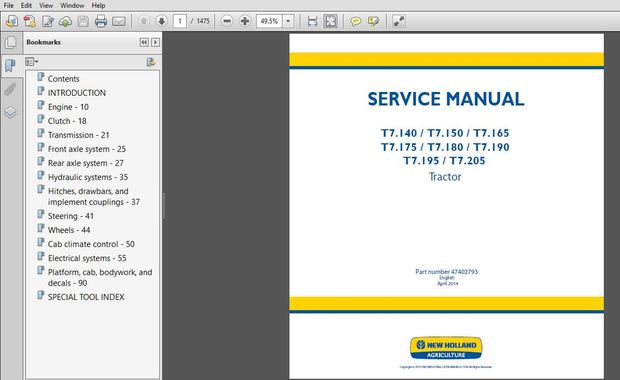Open the Attachments paperclip panel icon
The height and width of the screenshot is (380, 620).
(x=10, y=90)
